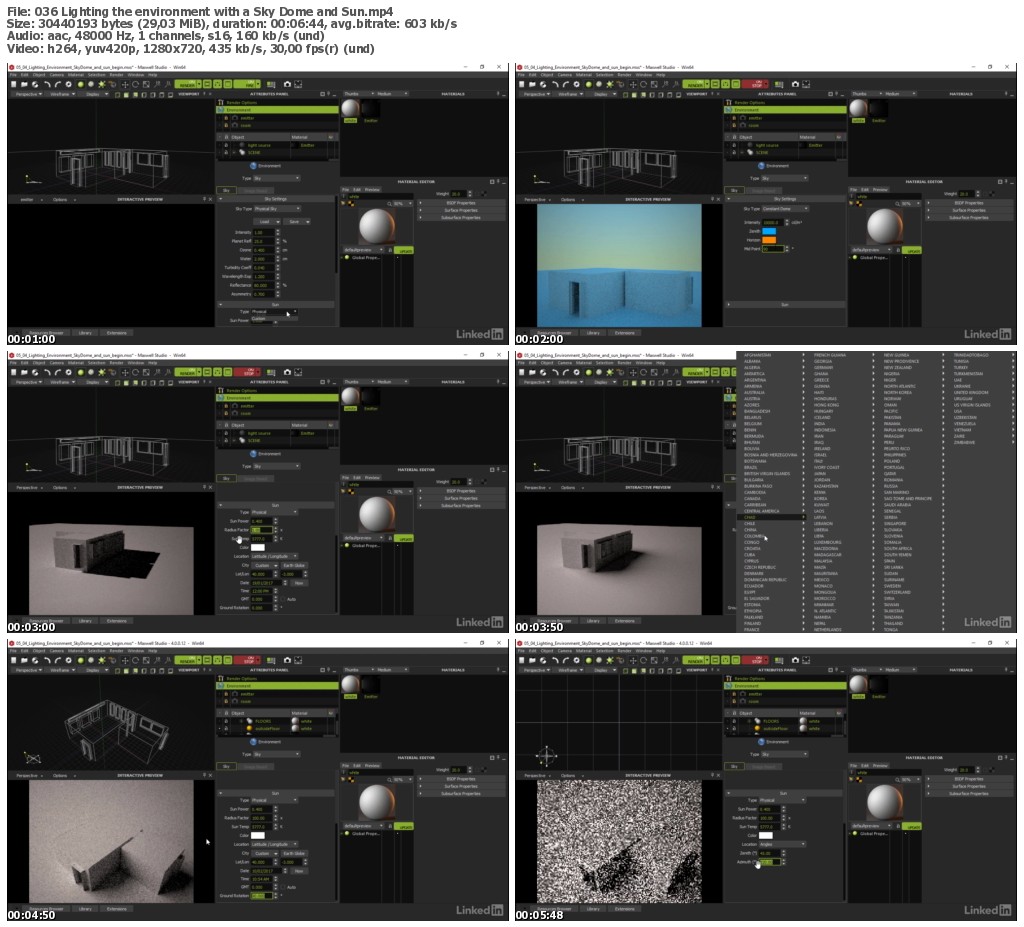The image size is (1024, 927).
Task: Click the green sphere icon in the 00:02:00 frame toolbar
Action: [588, 84]
